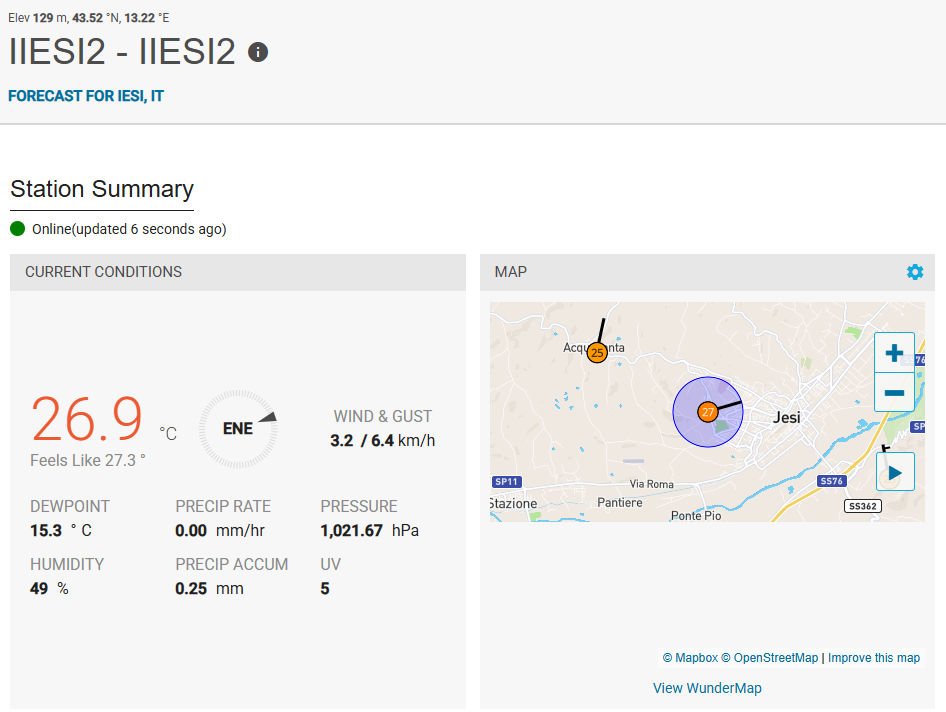Image resolution: width=946 pixels, height=712 pixels.
Task: Click the 26.9 temperature reading
Action: click(87, 419)
